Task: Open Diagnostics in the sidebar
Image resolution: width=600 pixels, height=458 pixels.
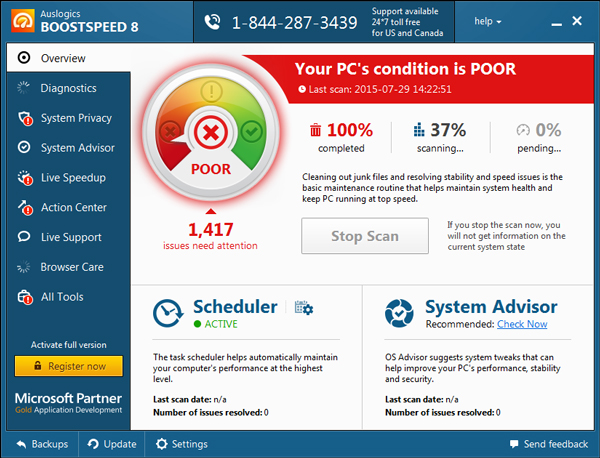Action: [68, 88]
